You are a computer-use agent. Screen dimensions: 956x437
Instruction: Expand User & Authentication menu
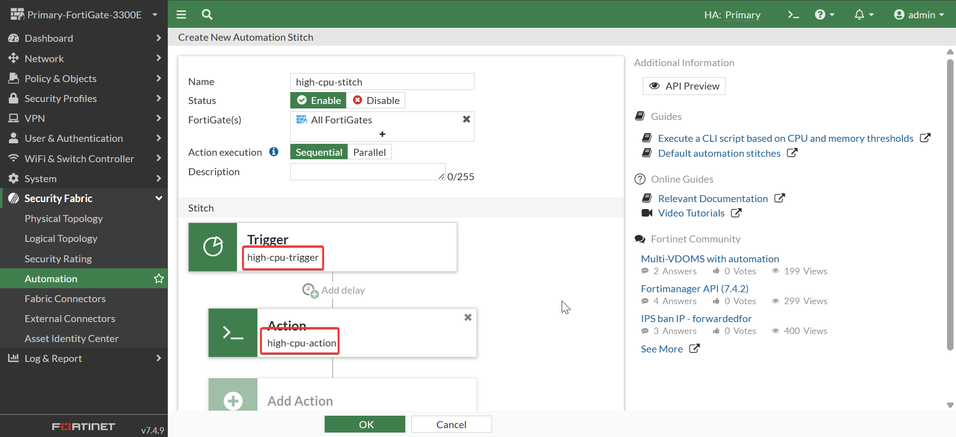(x=84, y=138)
